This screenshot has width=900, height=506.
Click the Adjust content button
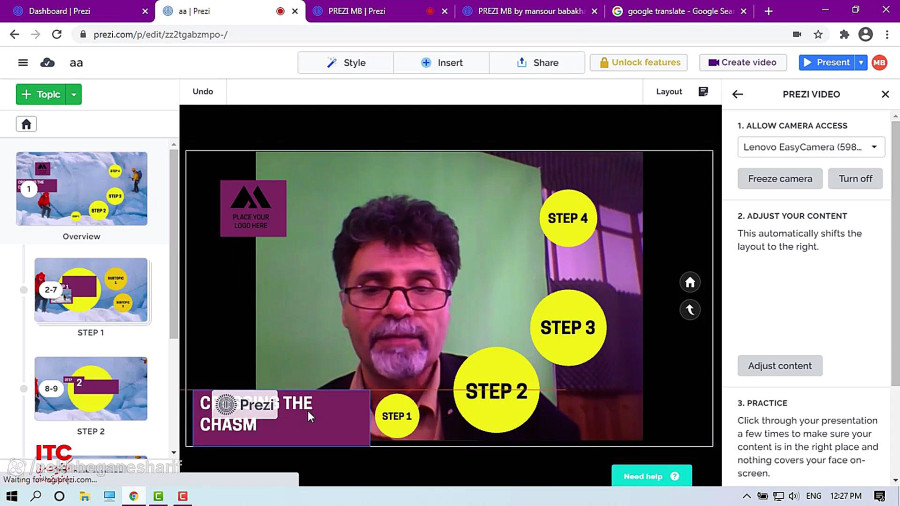[779, 365]
